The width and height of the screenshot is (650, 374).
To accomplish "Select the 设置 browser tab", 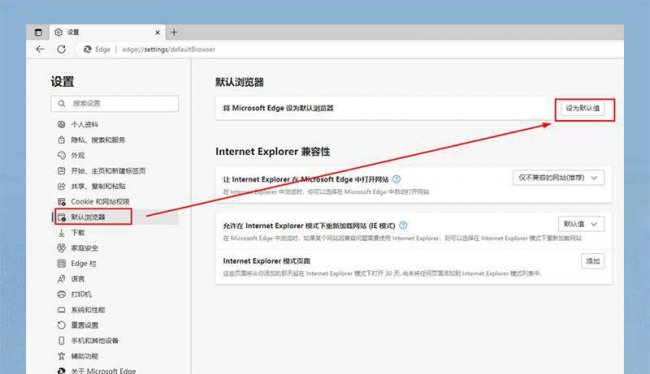I will point(108,32).
